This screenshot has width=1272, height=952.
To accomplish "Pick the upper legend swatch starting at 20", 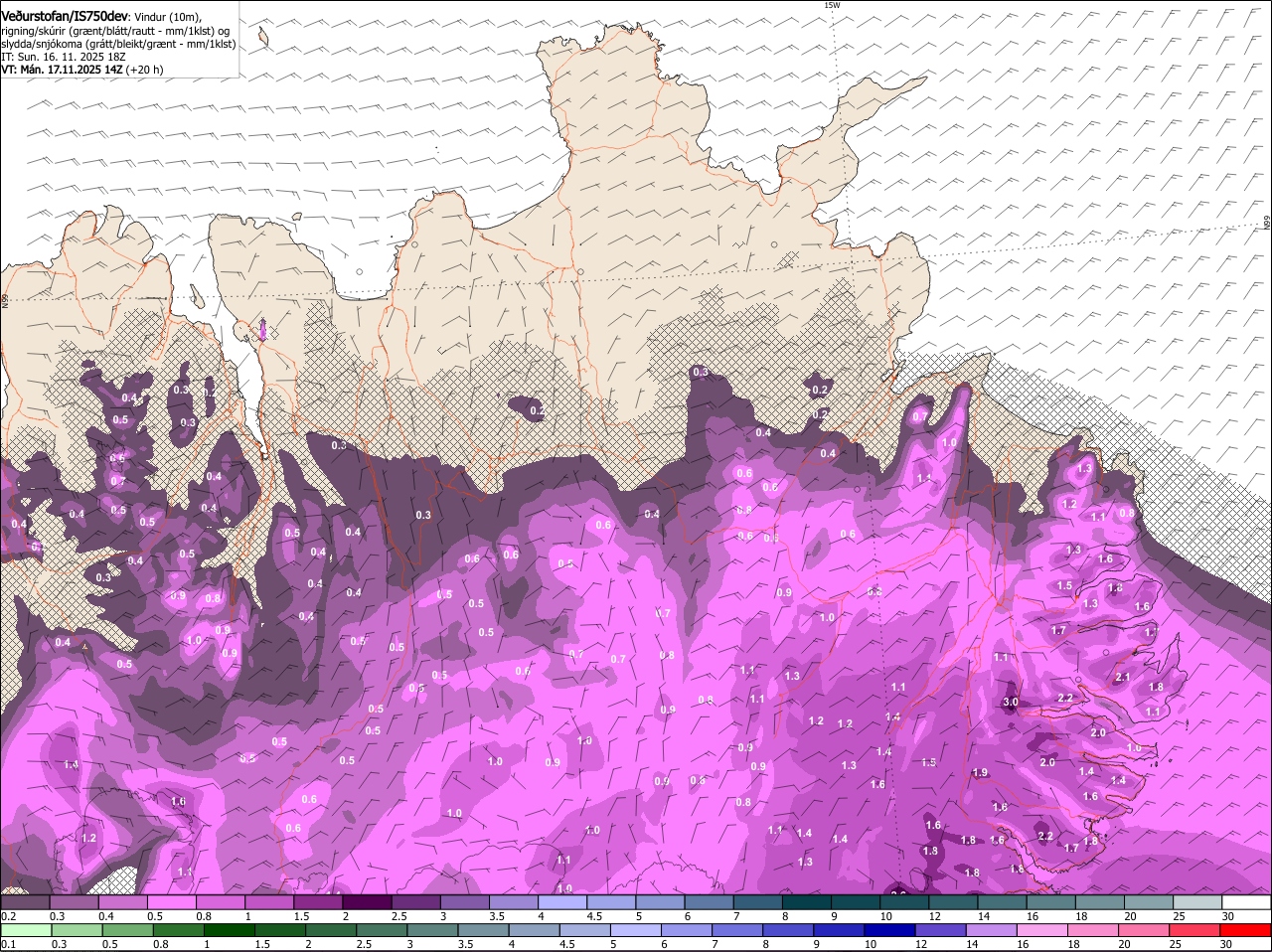I will point(1148,902).
